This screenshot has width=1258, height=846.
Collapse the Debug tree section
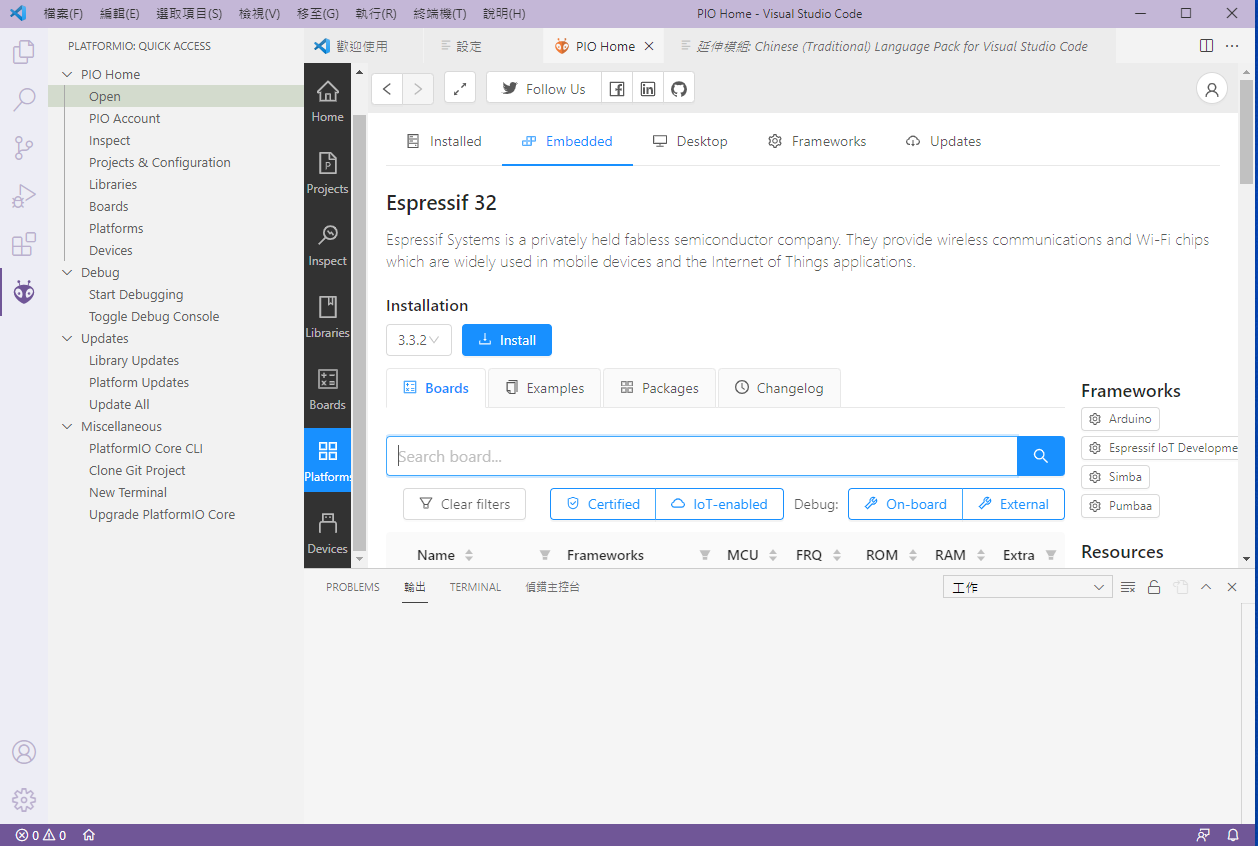point(67,272)
